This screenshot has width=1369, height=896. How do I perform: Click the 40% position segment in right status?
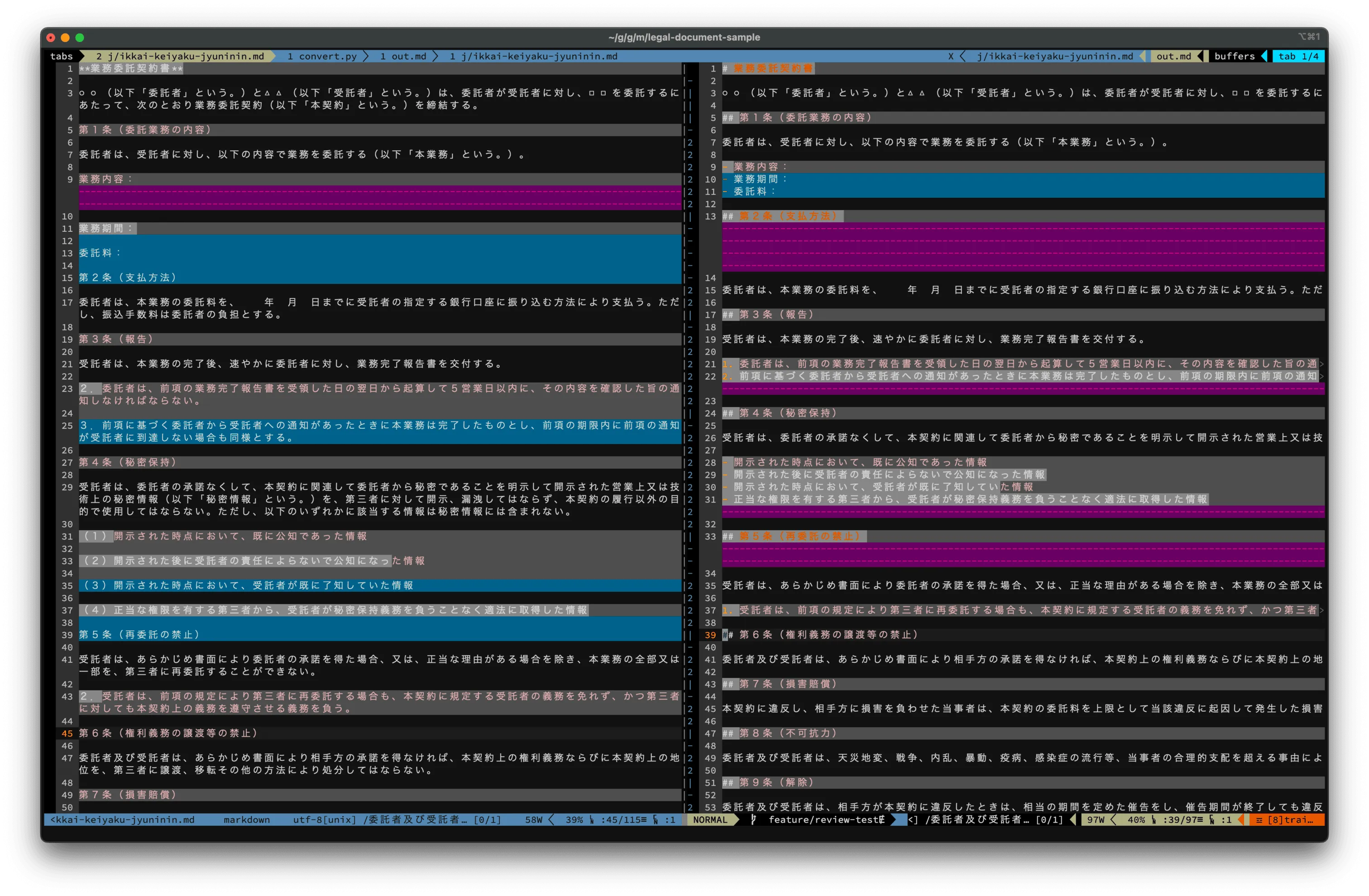[x=1136, y=819]
